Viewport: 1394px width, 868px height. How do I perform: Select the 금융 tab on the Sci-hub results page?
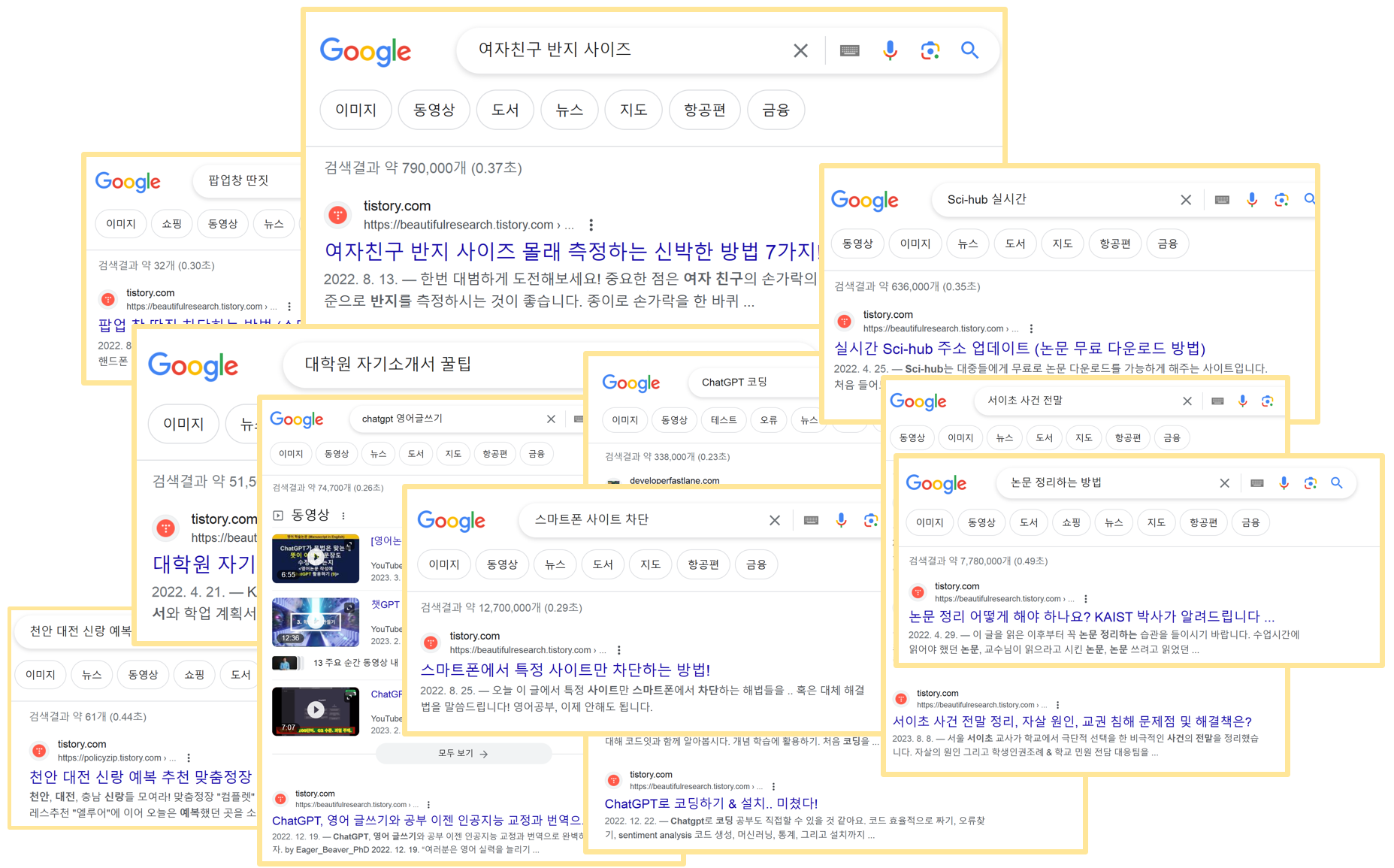(x=1167, y=243)
